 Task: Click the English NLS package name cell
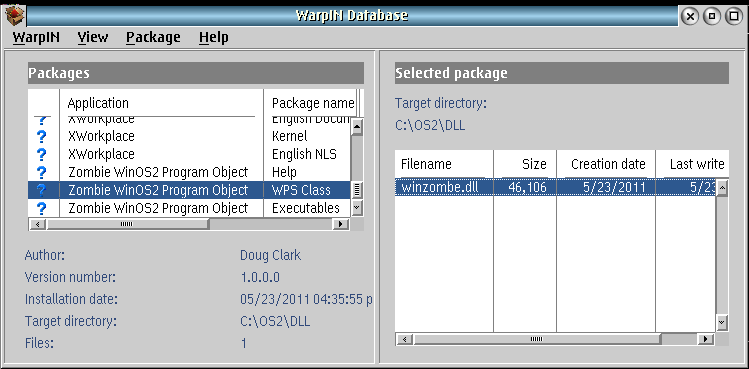304,154
